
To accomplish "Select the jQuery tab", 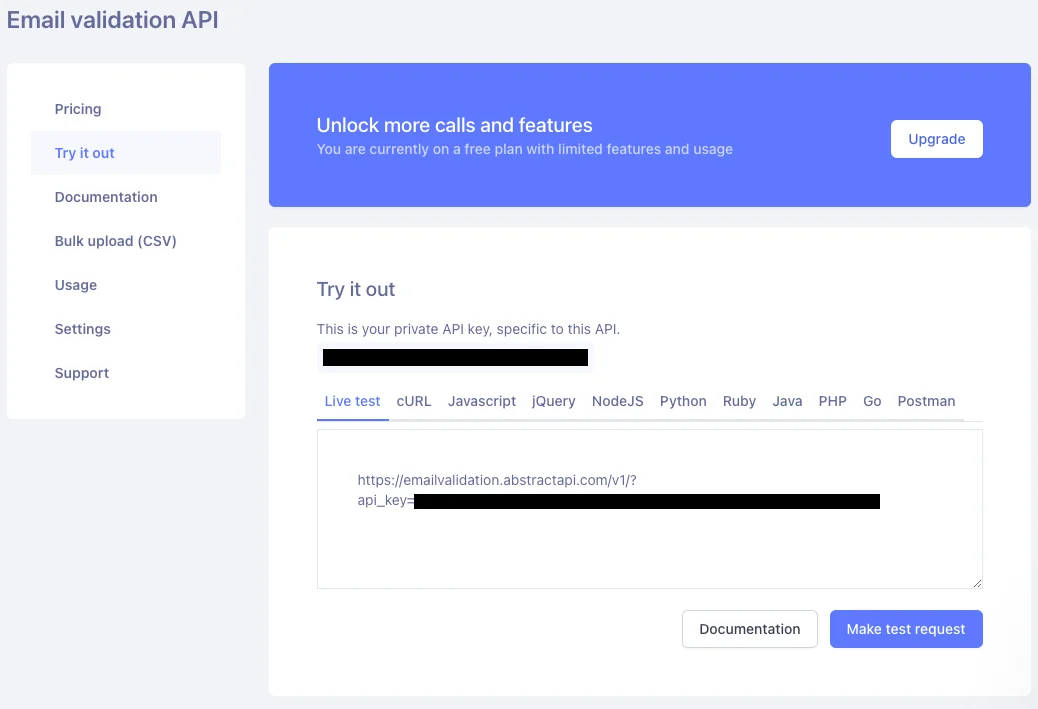I will 553,401.
